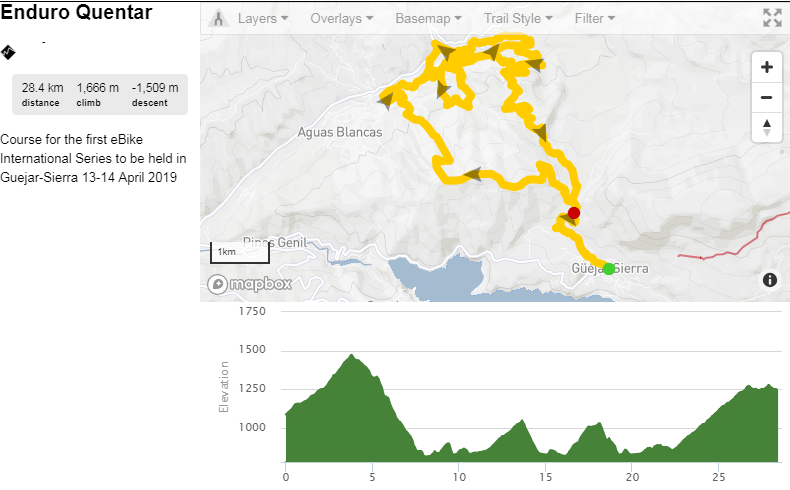This screenshot has width=790, height=490.
Task: Open the Layers dropdown
Action: (x=263, y=19)
